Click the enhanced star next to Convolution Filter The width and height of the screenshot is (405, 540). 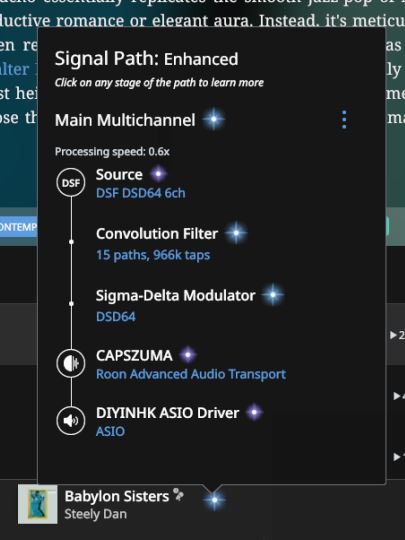coord(236,233)
